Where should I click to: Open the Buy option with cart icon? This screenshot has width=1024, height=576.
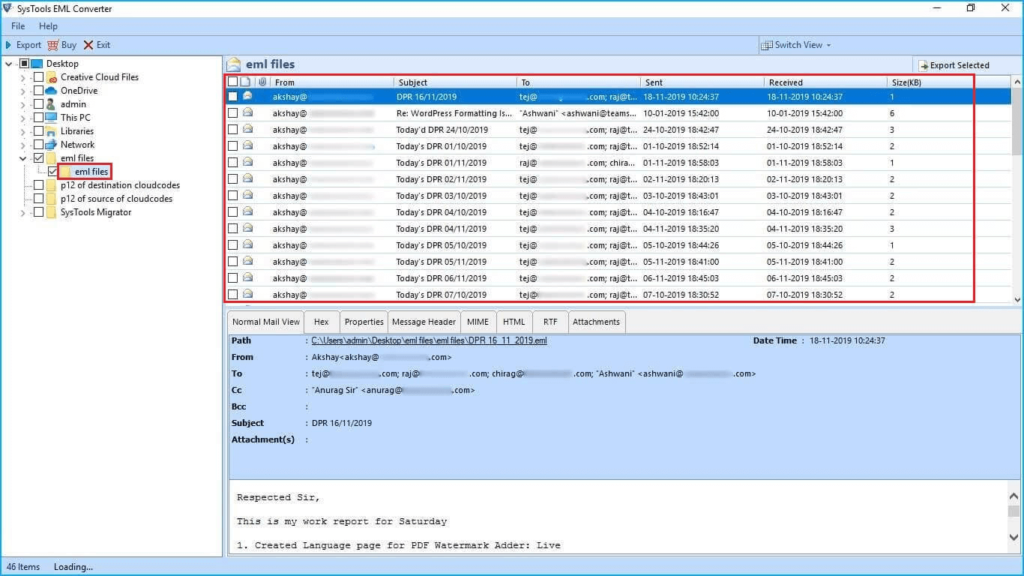pos(52,45)
